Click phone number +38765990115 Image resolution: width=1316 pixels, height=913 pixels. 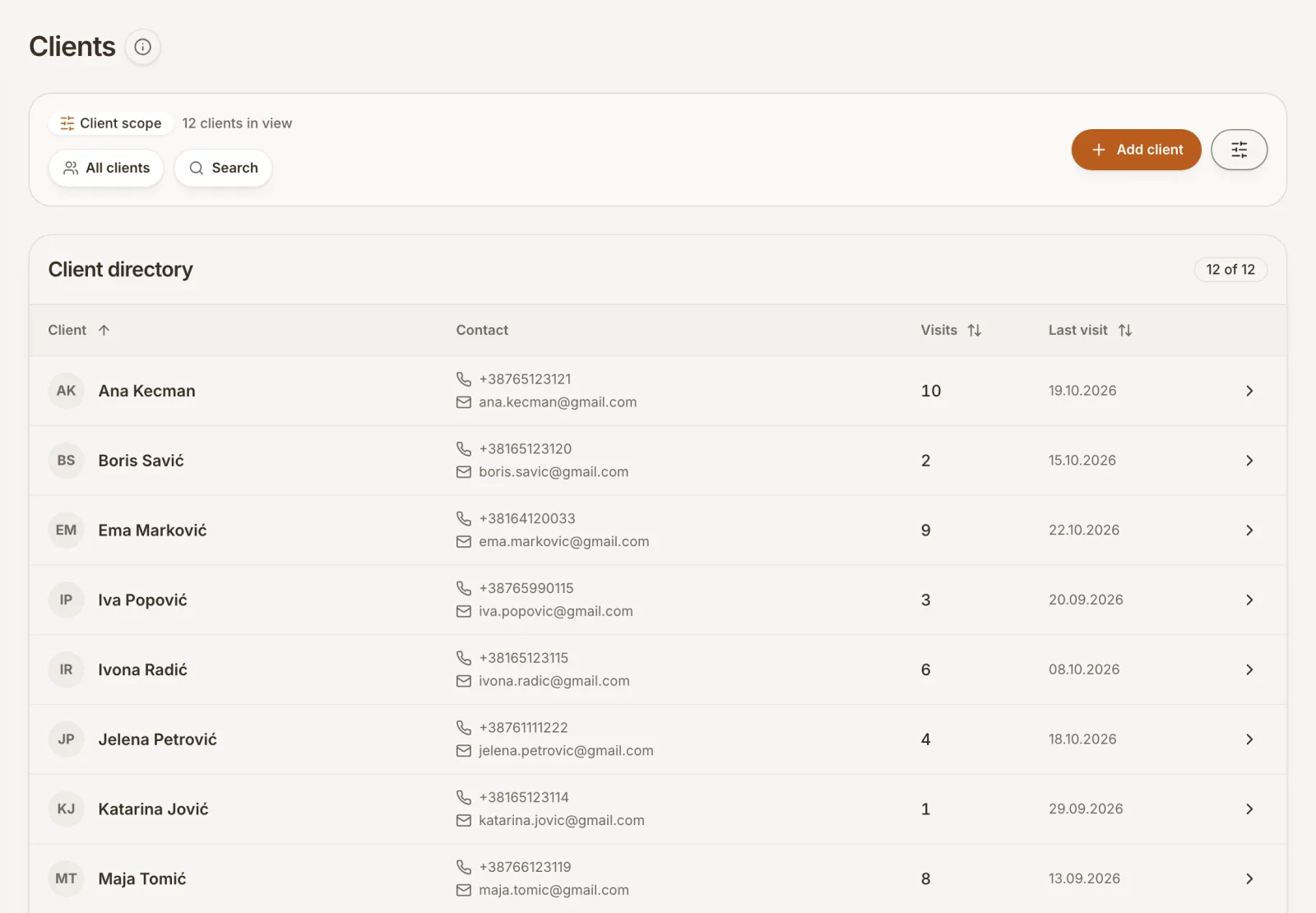(x=526, y=588)
